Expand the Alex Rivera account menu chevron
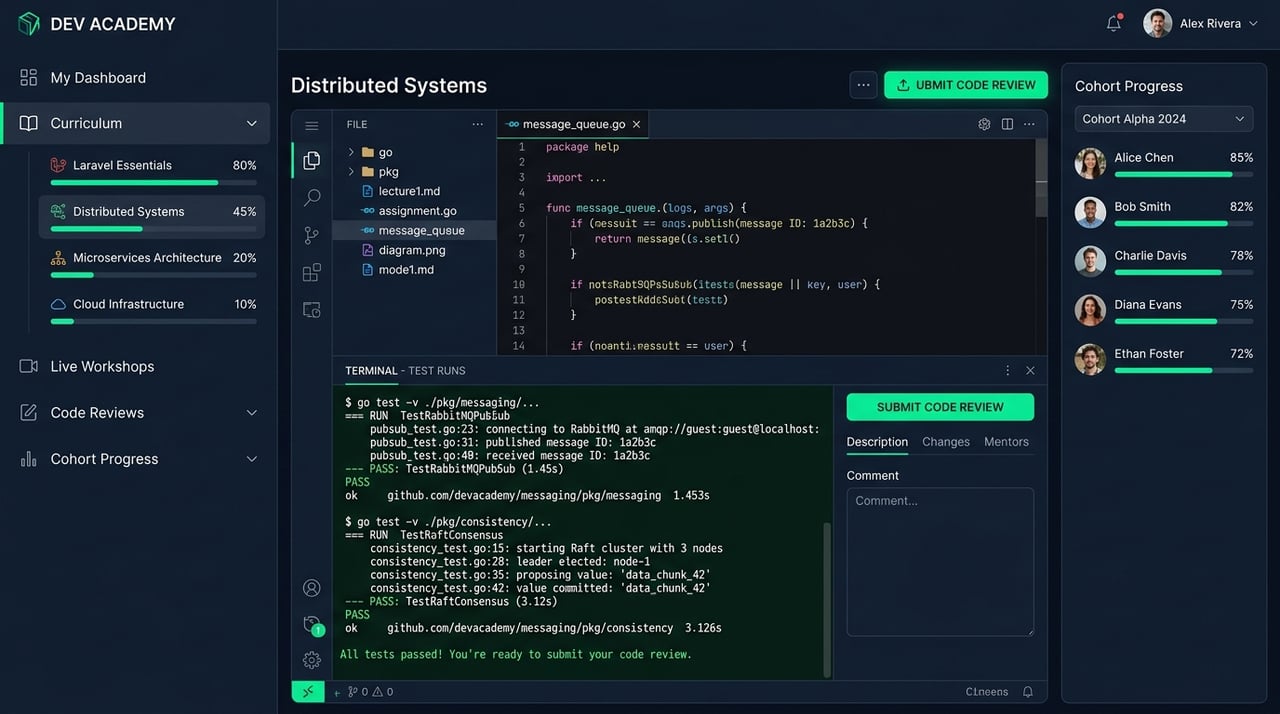Viewport: 1280px width, 714px height. coord(1253,23)
